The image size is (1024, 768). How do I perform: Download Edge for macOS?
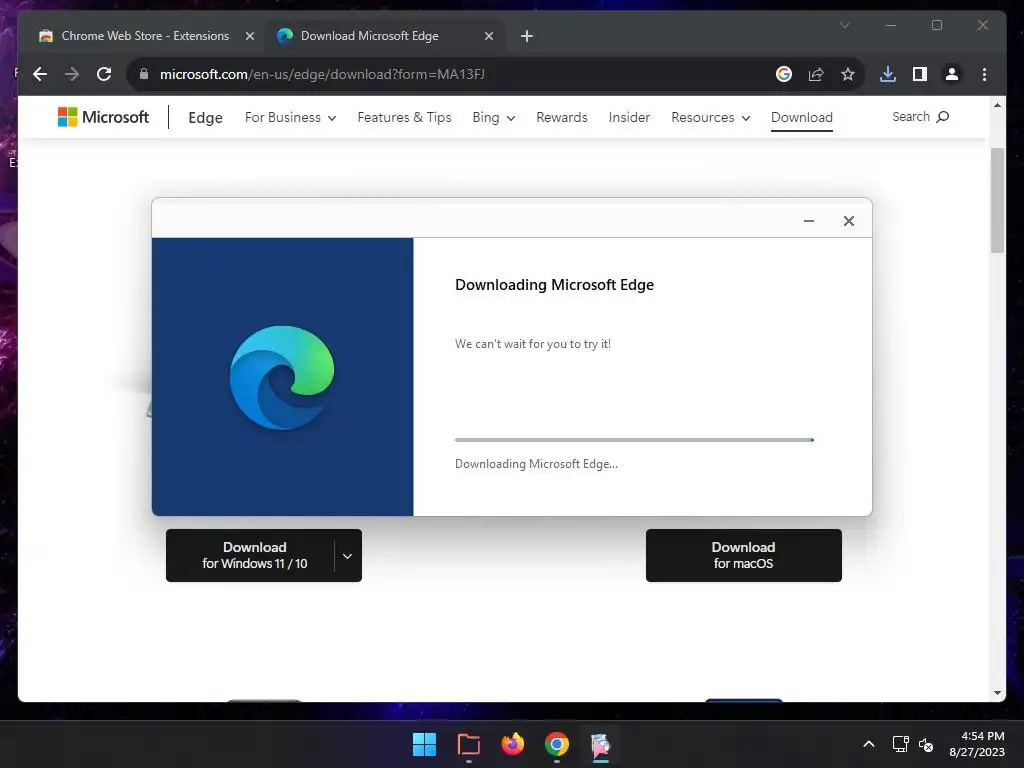click(743, 555)
